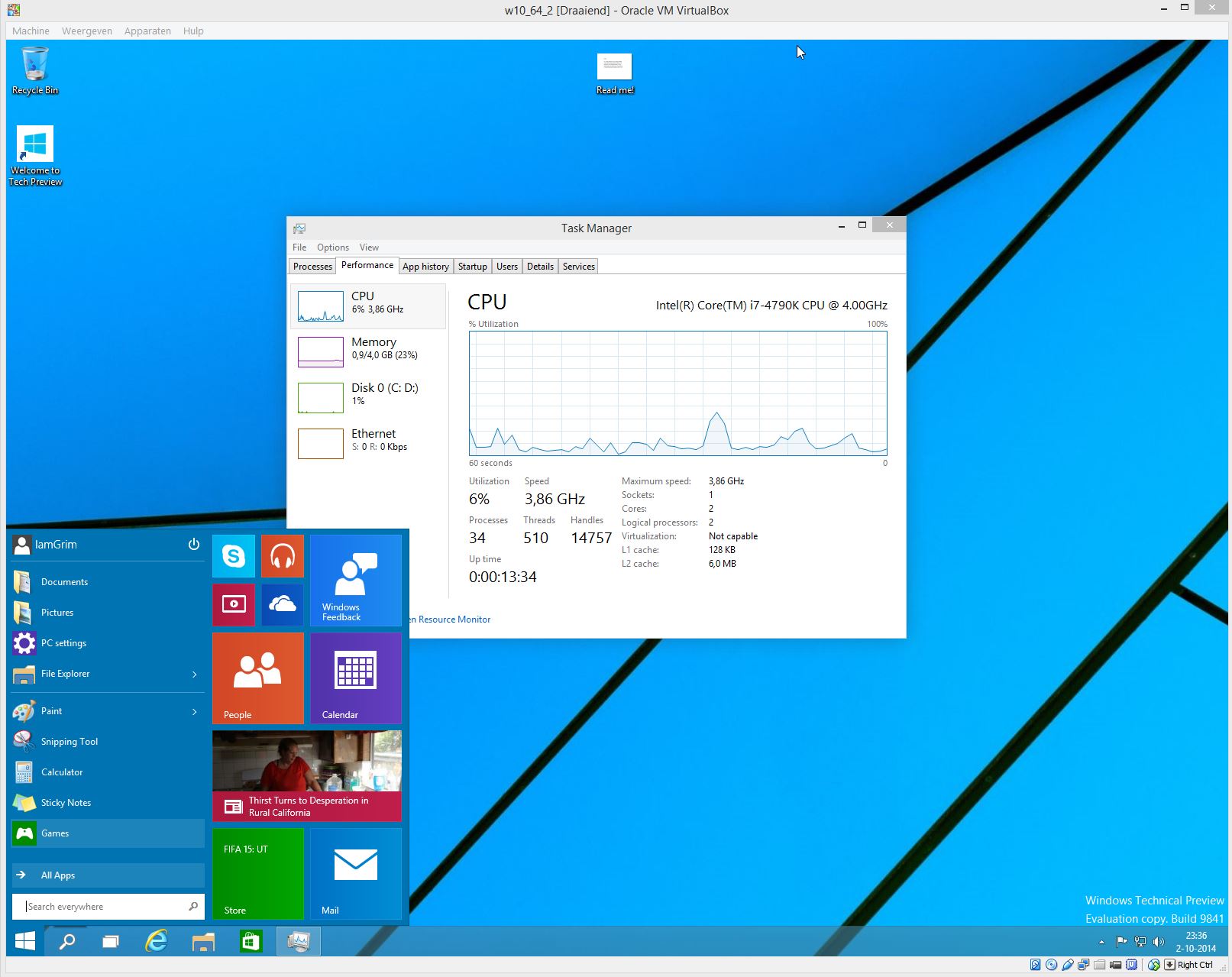The image size is (1232, 977).
Task: Open the Video tile in Start menu
Action: pyautogui.click(x=233, y=605)
